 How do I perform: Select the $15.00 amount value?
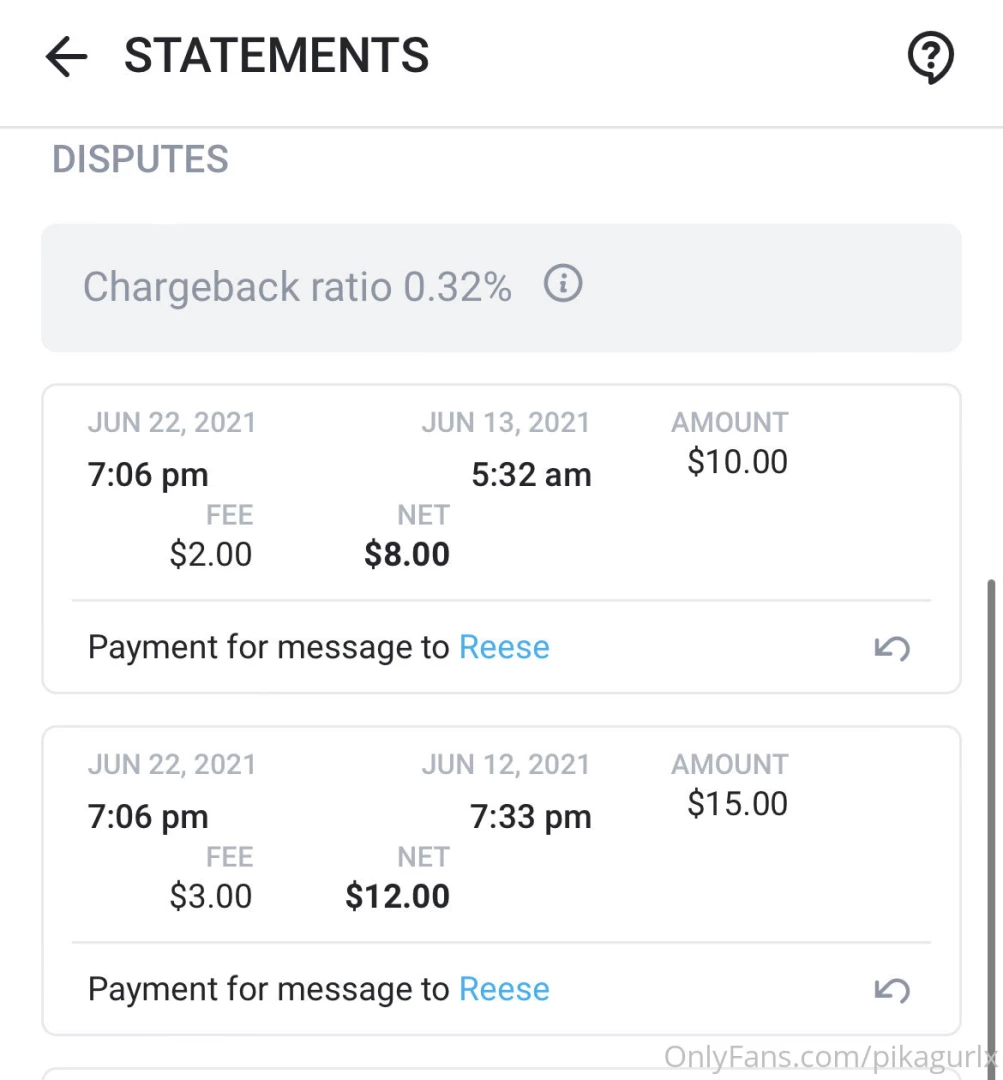(x=737, y=804)
